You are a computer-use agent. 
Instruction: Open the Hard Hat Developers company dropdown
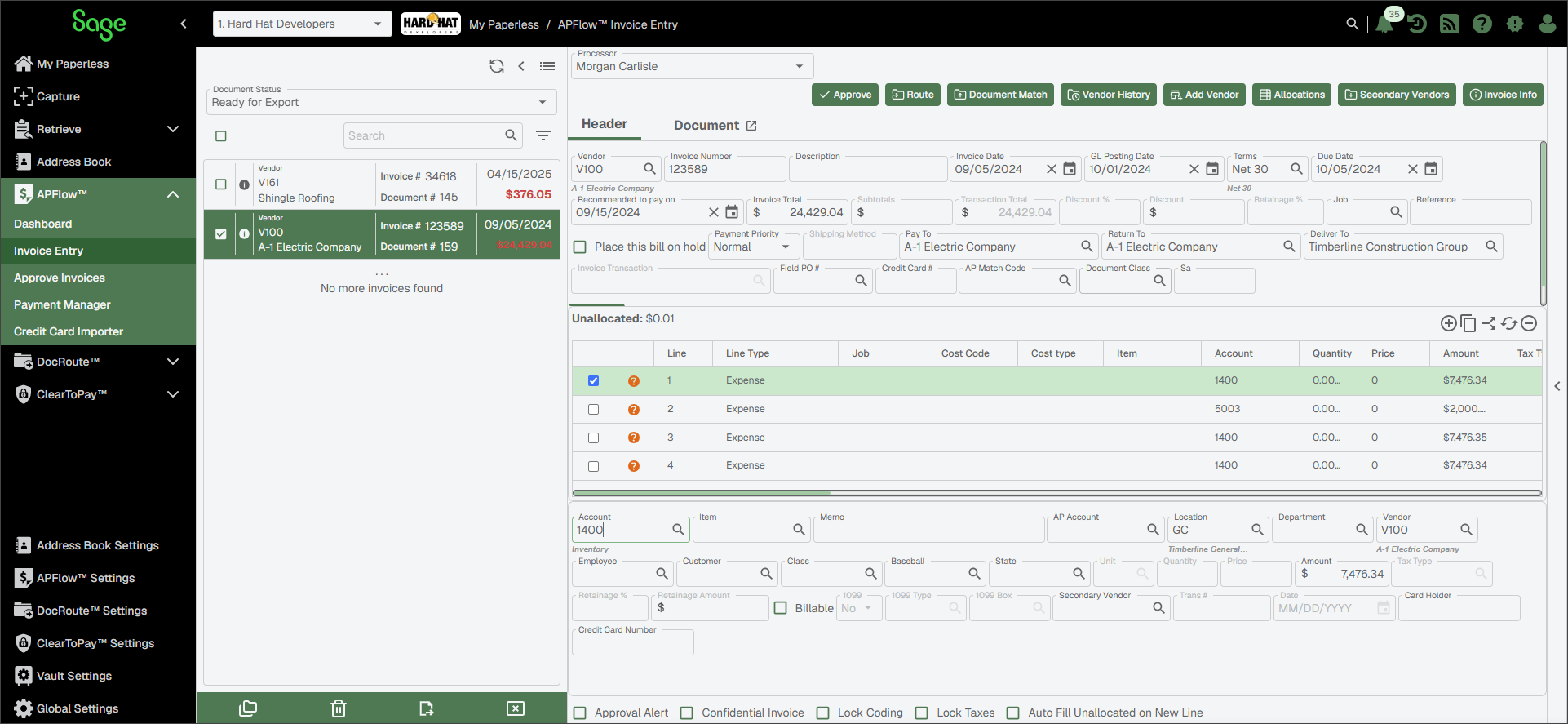click(x=301, y=24)
